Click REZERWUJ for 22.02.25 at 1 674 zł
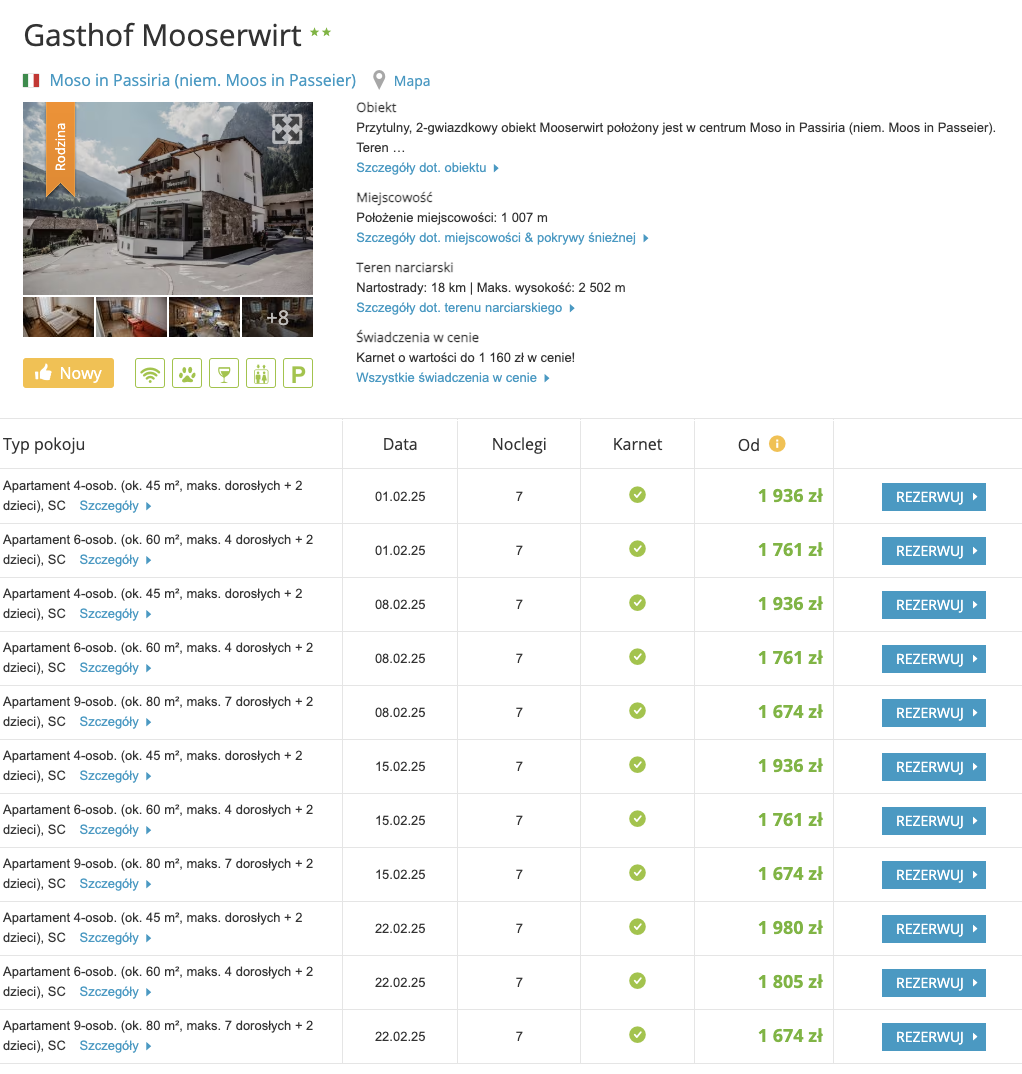 click(x=934, y=1037)
